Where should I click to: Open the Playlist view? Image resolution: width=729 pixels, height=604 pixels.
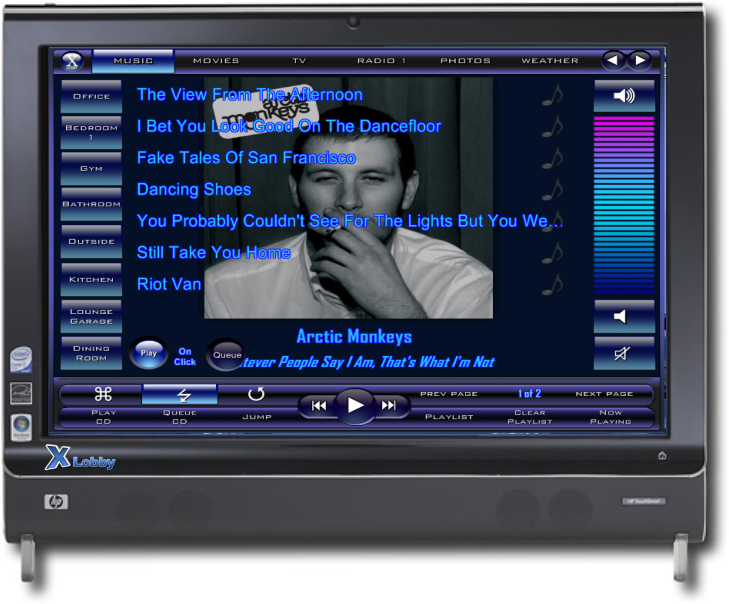click(x=449, y=417)
